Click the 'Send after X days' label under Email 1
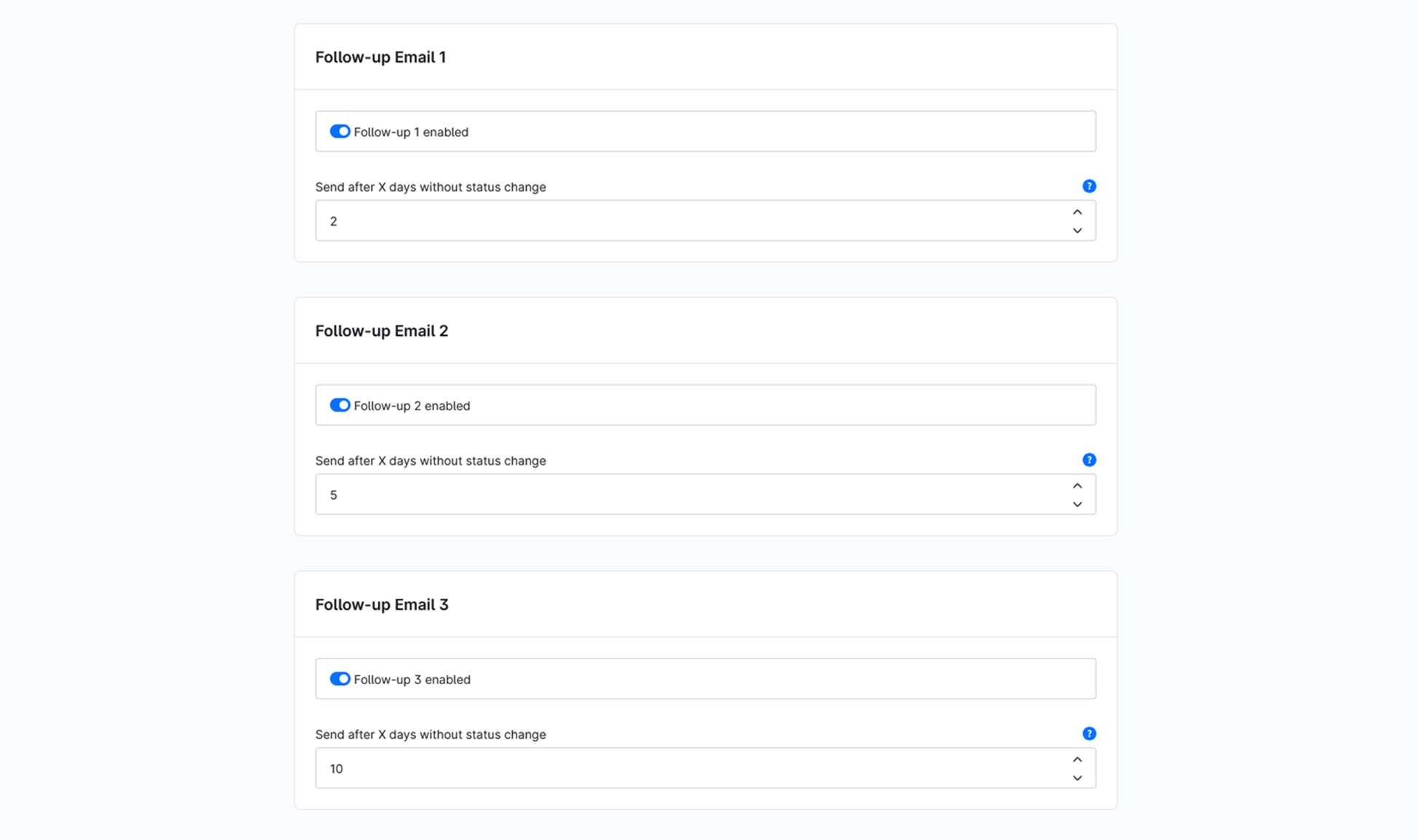Image resolution: width=1417 pixels, height=840 pixels. pos(431,187)
